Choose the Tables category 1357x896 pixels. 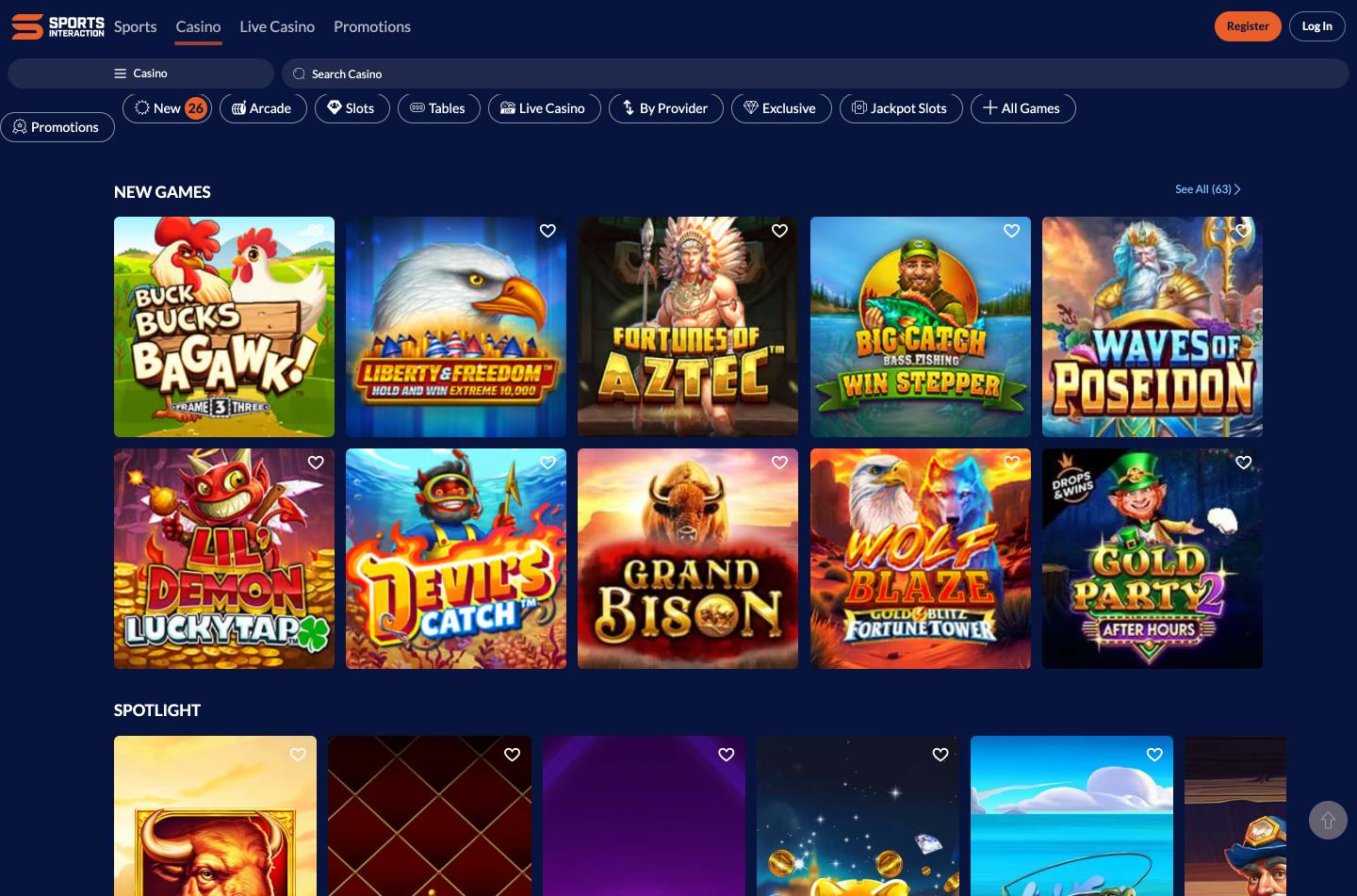click(439, 108)
